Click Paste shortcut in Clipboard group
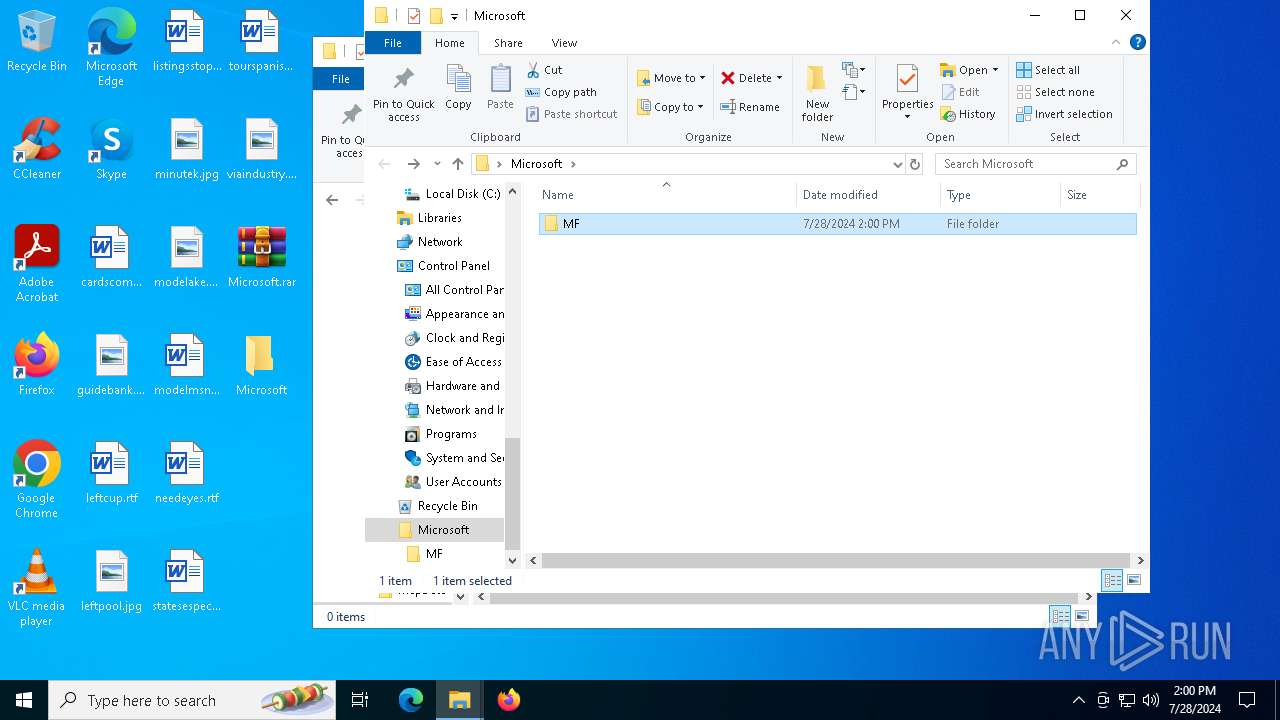Viewport: 1280px width, 720px height. click(x=570, y=114)
